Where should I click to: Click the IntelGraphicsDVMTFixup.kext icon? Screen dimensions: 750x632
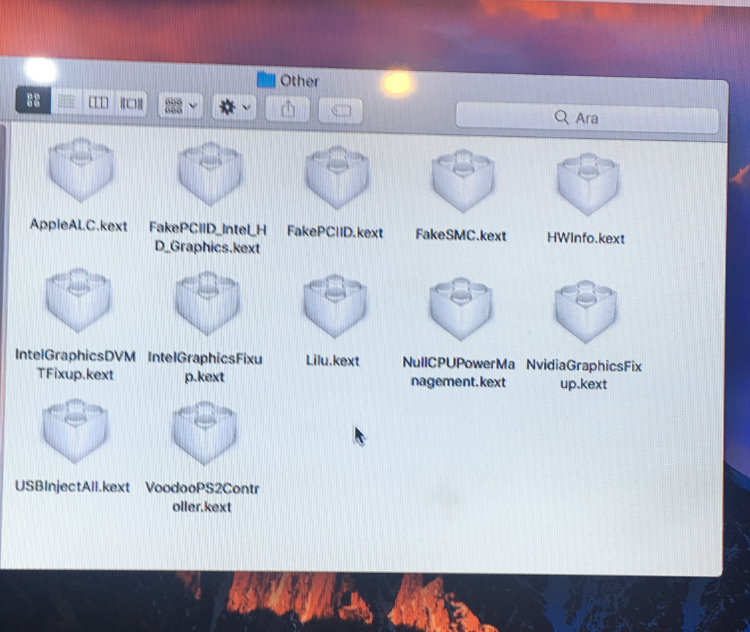(x=77, y=302)
